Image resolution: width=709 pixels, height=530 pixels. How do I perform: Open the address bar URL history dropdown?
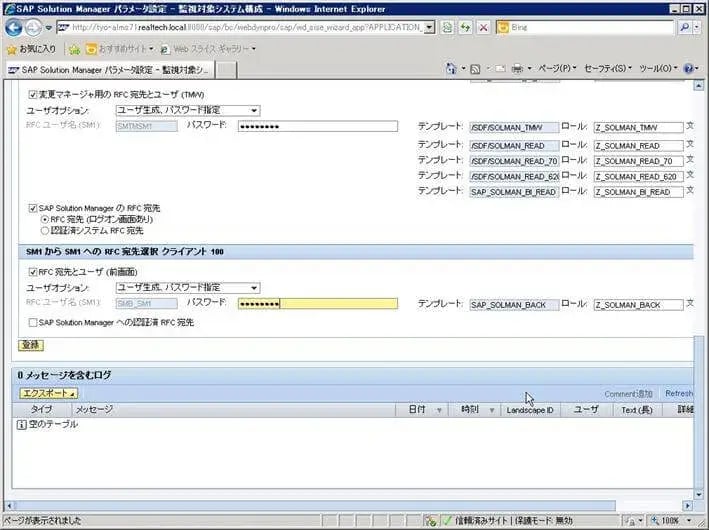[x=430, y=28]
